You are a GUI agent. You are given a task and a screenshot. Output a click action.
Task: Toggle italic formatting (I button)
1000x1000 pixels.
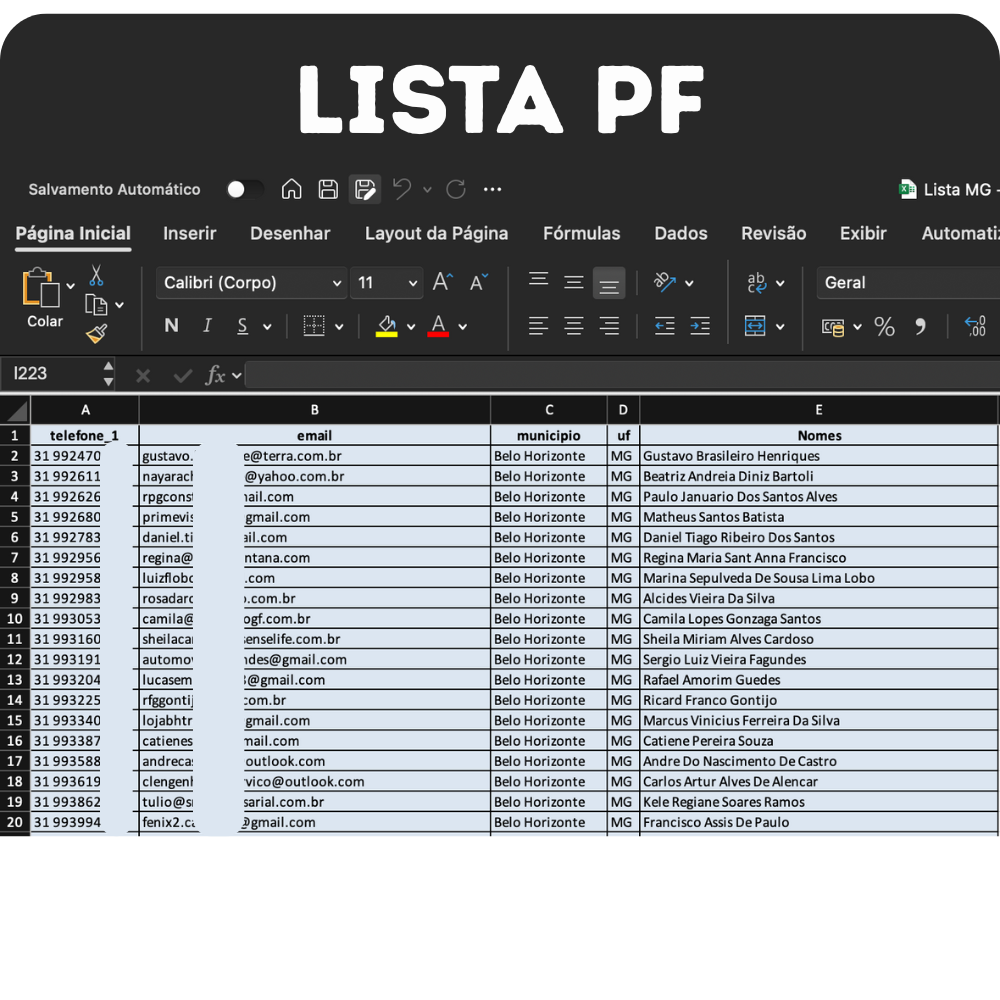click(x=207, y=326)
